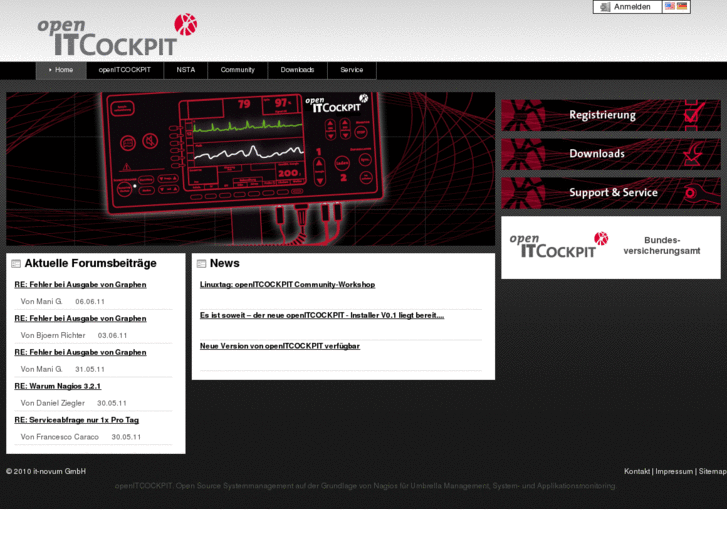Image resolution: width=727 pixels, height=545 pixels.
Task: Click the Kontakt footer link
Action: click(x=637, y=471)
